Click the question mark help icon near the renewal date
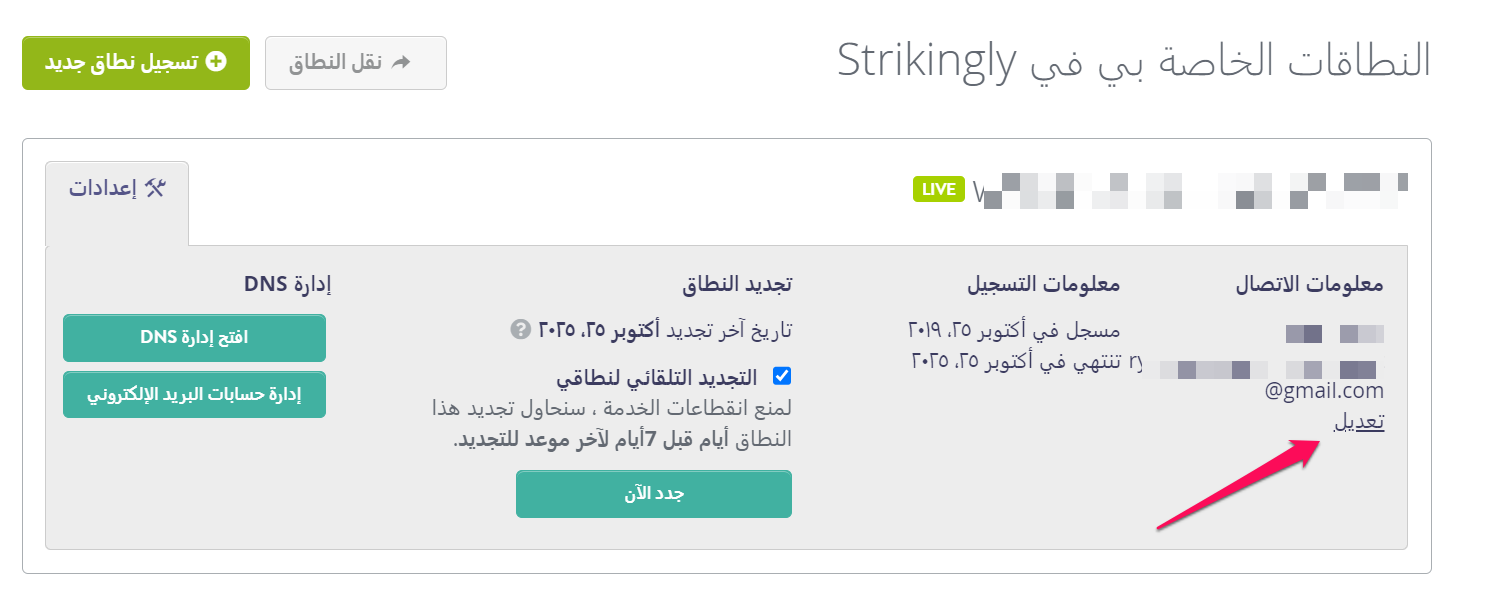1486x589 pixels. [x=519, y=329]
